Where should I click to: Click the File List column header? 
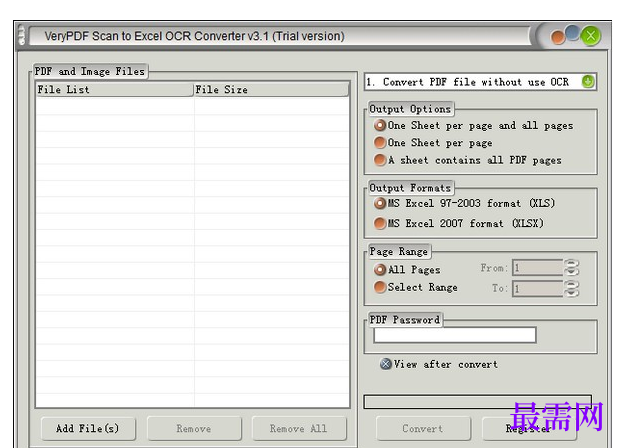114,90
